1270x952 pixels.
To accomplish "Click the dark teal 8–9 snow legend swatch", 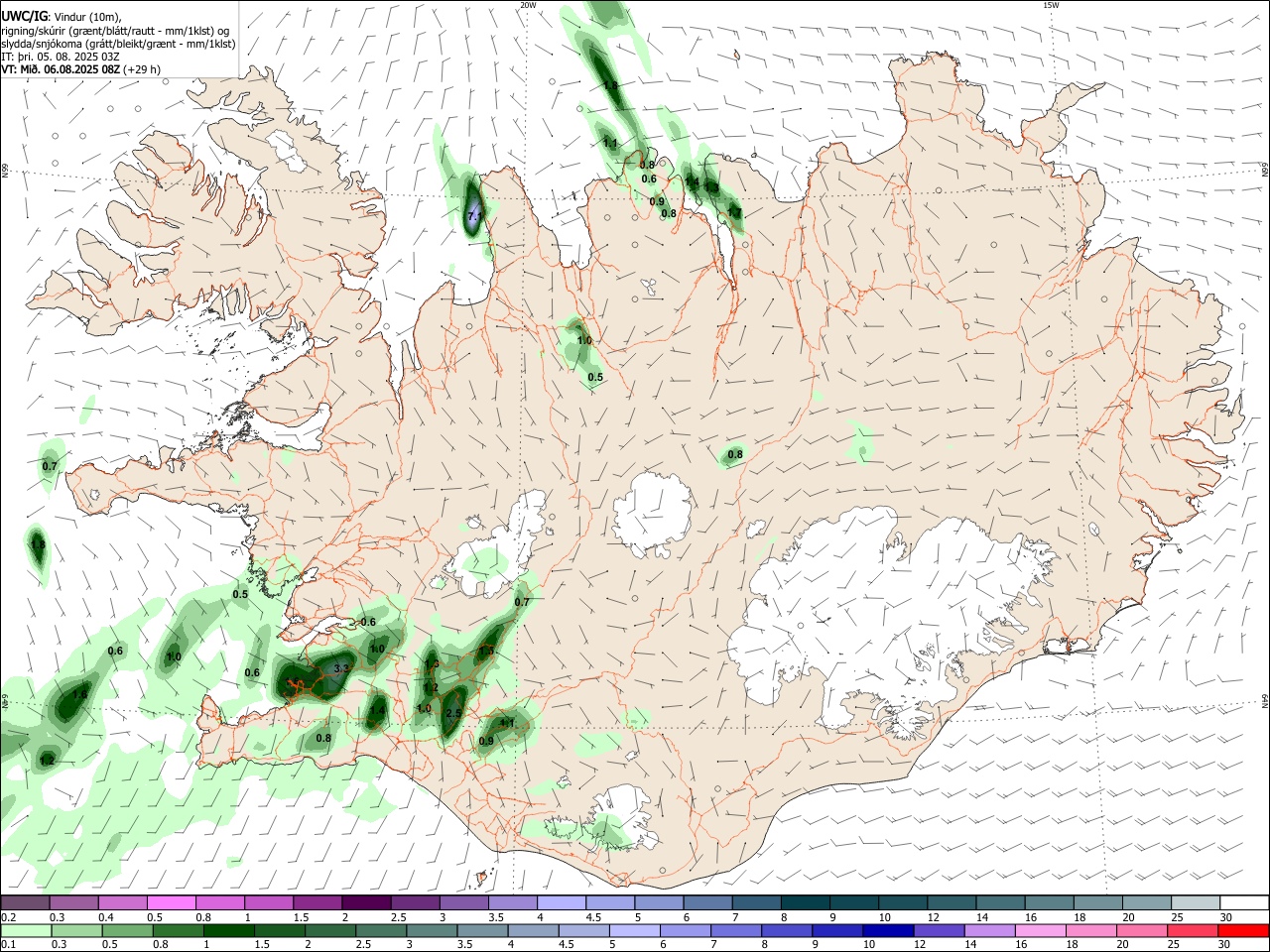I will click(x=805, y=903).
